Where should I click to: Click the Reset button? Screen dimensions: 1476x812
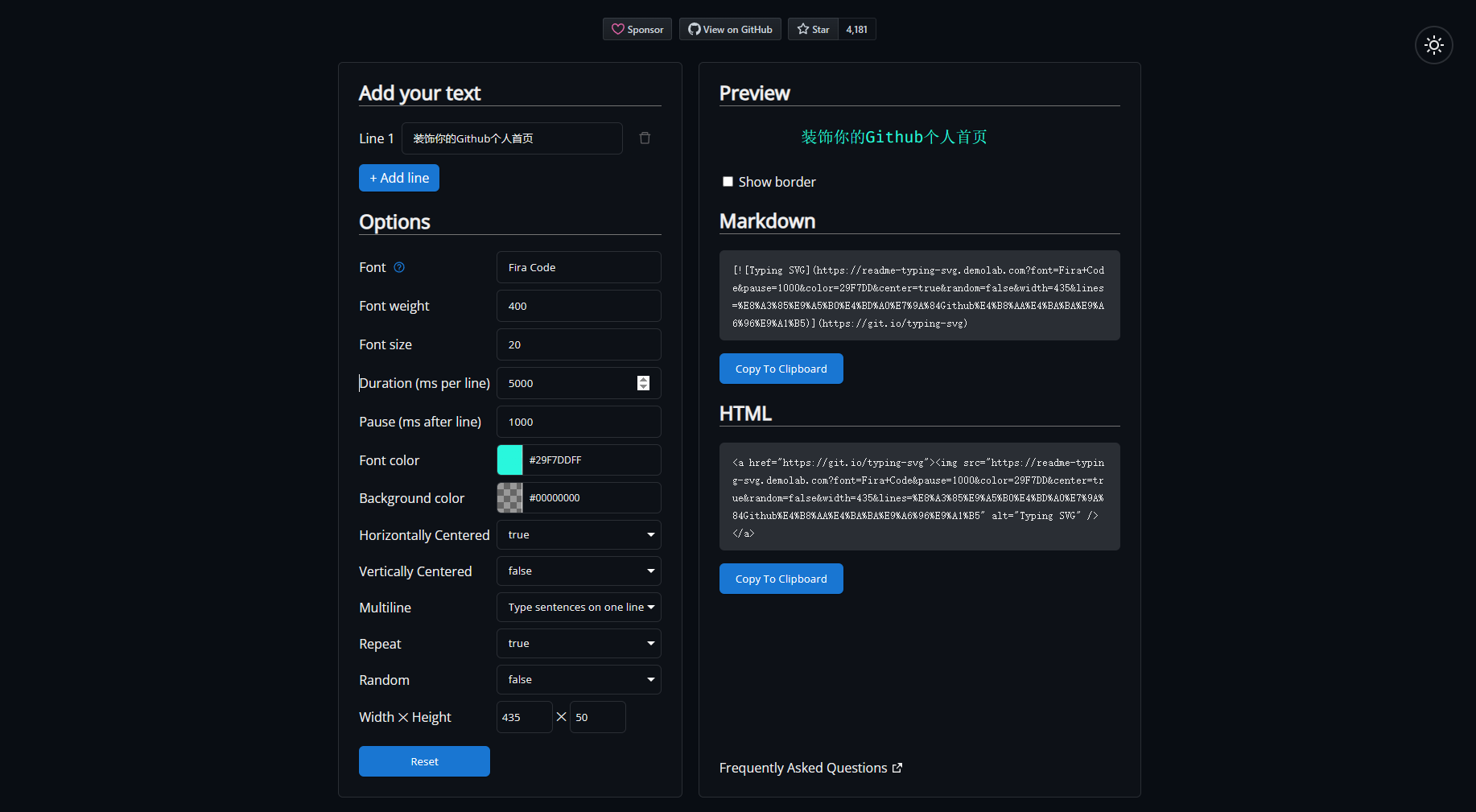[x=424, y=761]
